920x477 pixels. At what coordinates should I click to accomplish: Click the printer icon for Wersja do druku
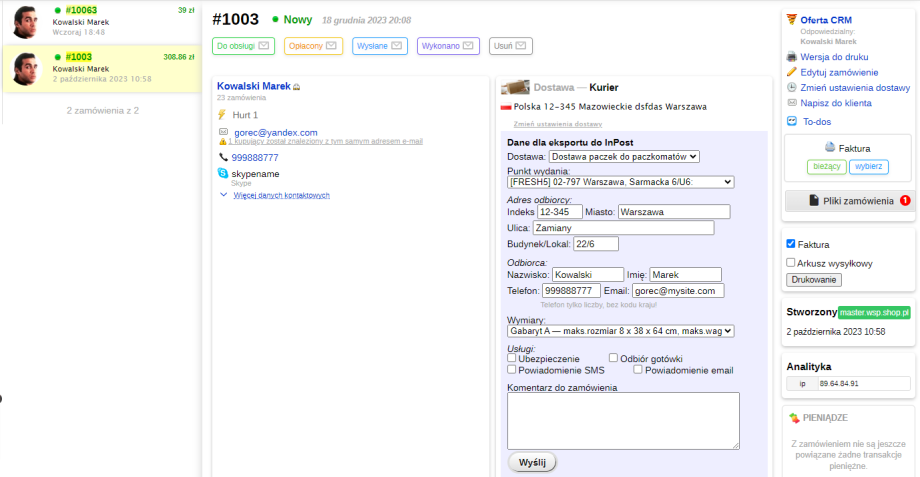pyautogui.click(x=792, y=57)
